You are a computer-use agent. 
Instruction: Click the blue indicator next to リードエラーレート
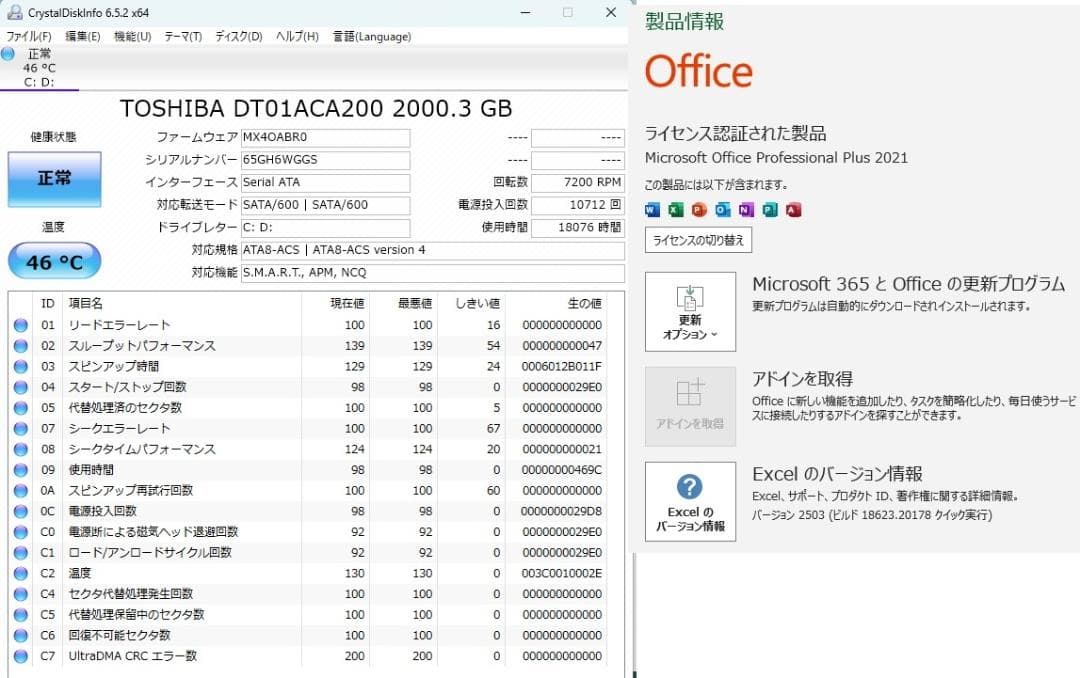click(x=22, y=324)
